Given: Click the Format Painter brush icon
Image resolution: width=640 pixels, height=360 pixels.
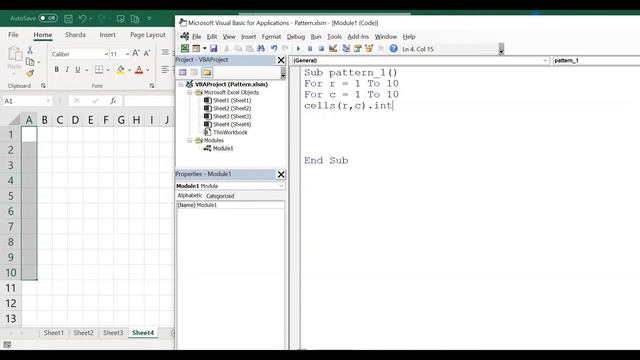Looking at the screenshot, I should (x=30, y=74).
